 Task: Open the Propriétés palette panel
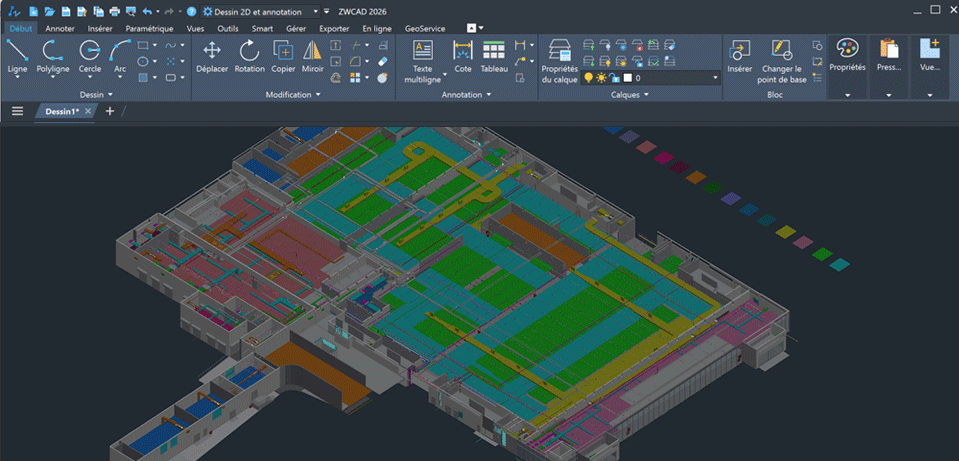(x=848, y=55)
